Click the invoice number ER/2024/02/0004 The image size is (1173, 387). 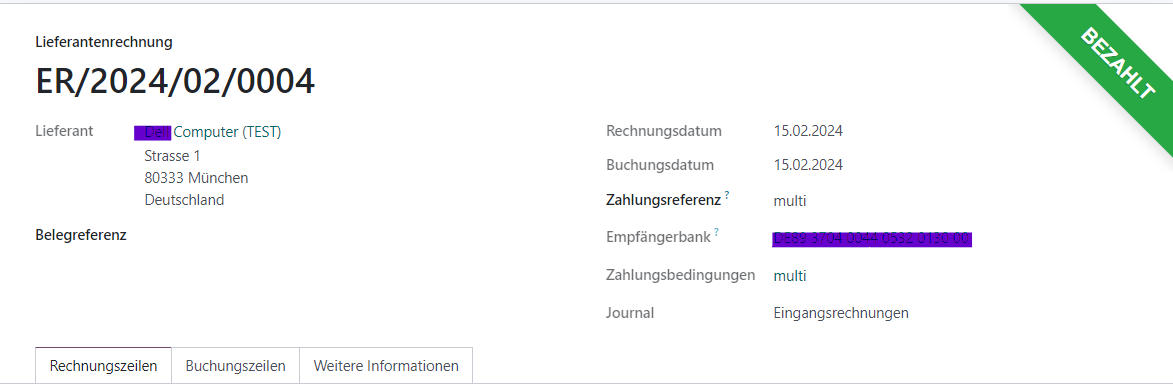[x=176, y=81]
